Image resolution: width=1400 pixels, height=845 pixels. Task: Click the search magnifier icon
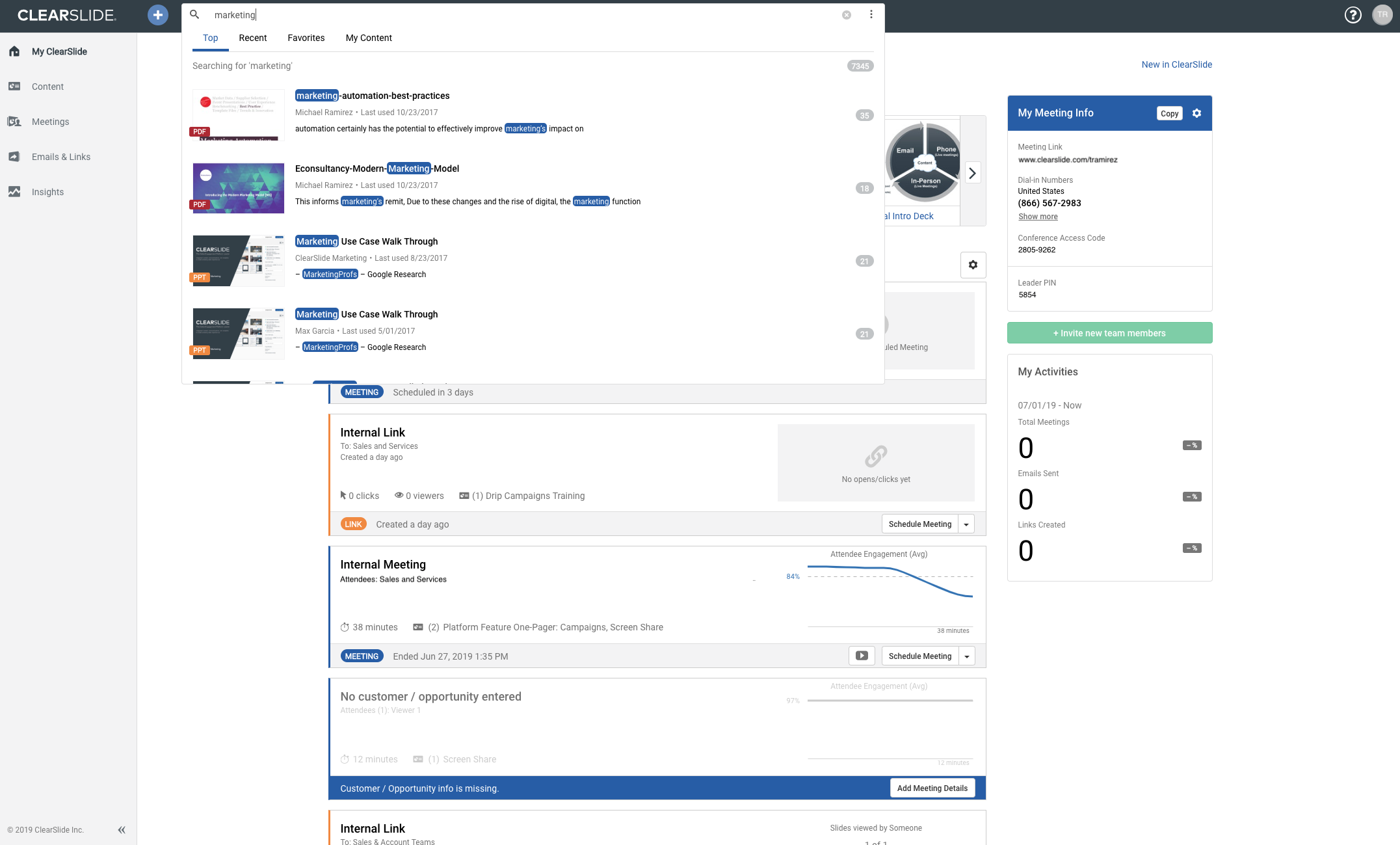(194, 14)
